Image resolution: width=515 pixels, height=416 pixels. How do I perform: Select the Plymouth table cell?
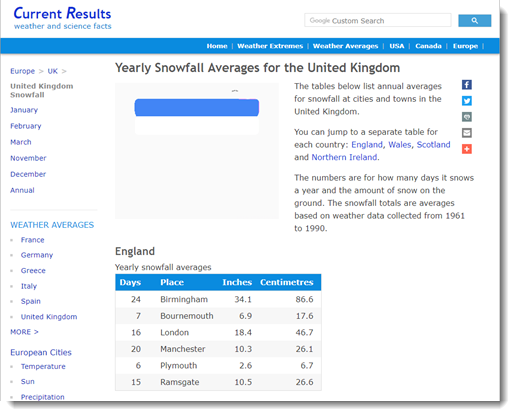pos(179,366)
